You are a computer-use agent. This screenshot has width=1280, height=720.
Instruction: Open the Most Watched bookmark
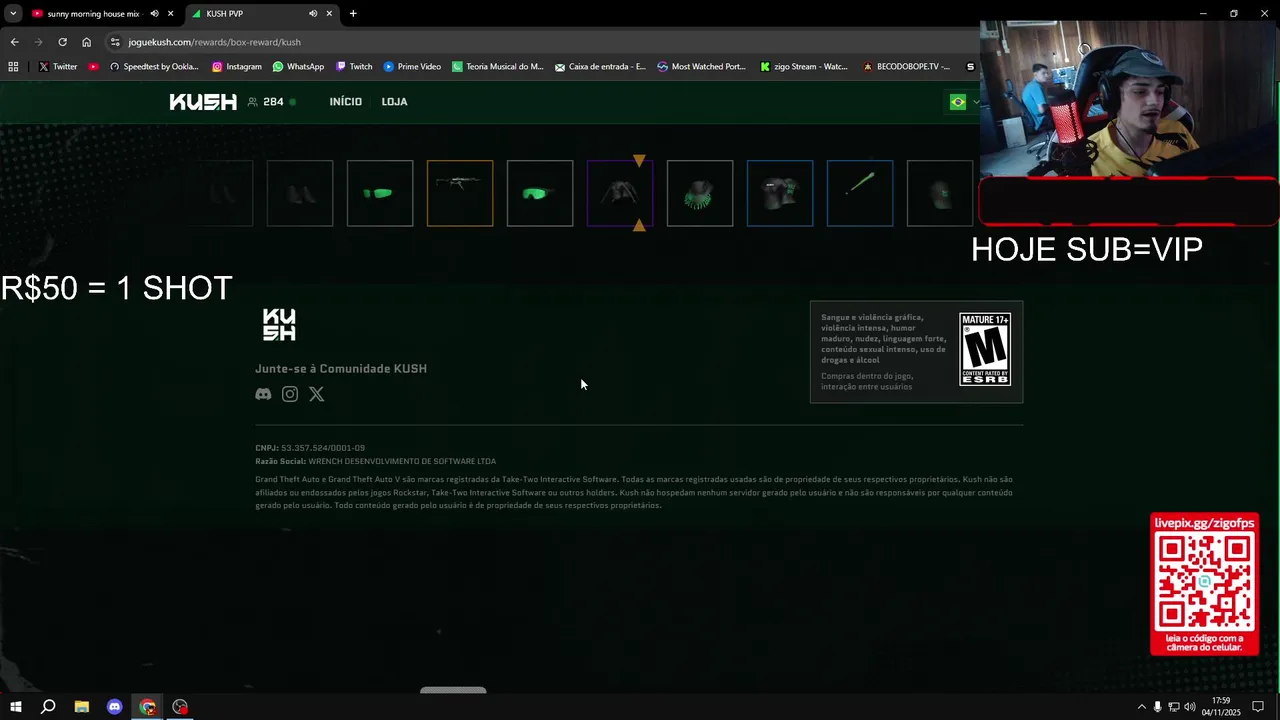point(701,67)
